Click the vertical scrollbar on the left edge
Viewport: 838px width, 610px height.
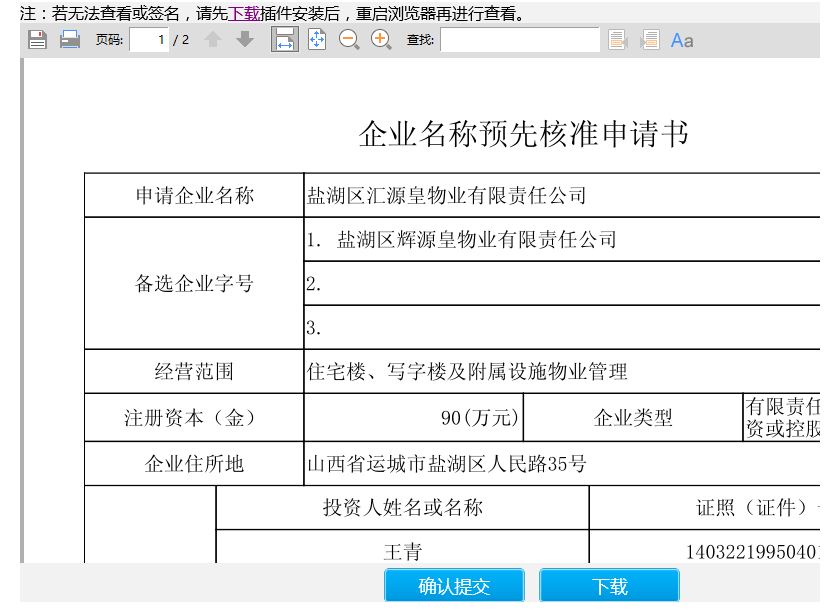[x=22, y=300]
